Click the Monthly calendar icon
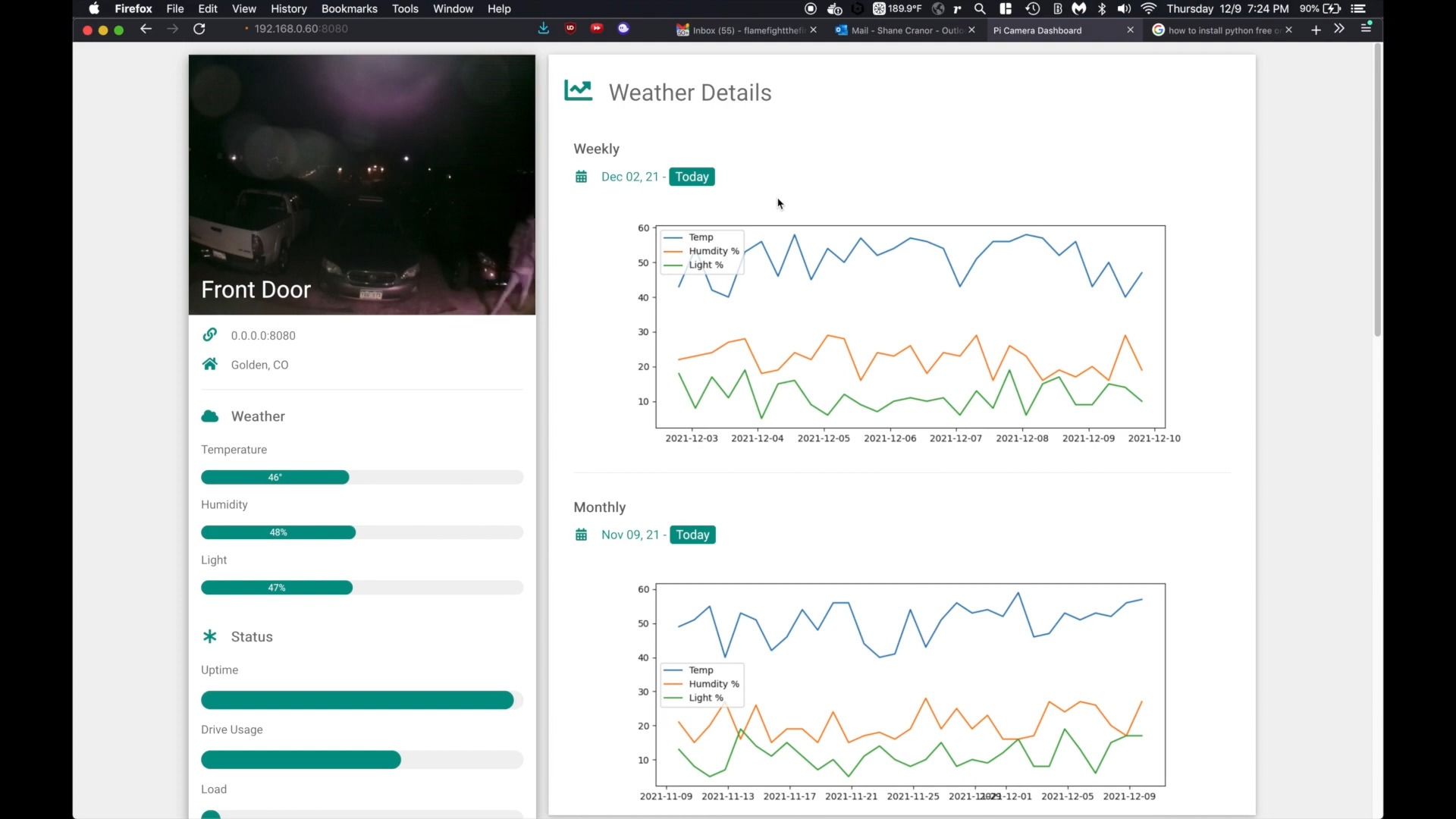 tap(581, 535)
